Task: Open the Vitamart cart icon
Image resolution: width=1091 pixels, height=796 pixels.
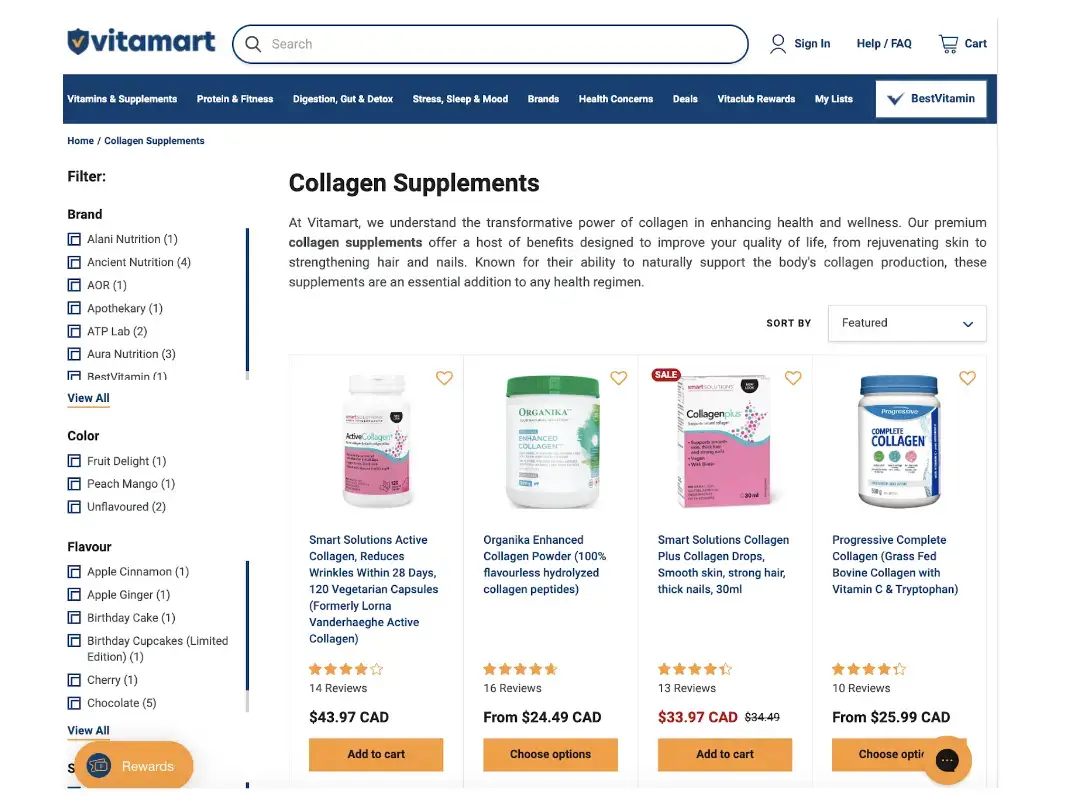Action: point(946,43)
